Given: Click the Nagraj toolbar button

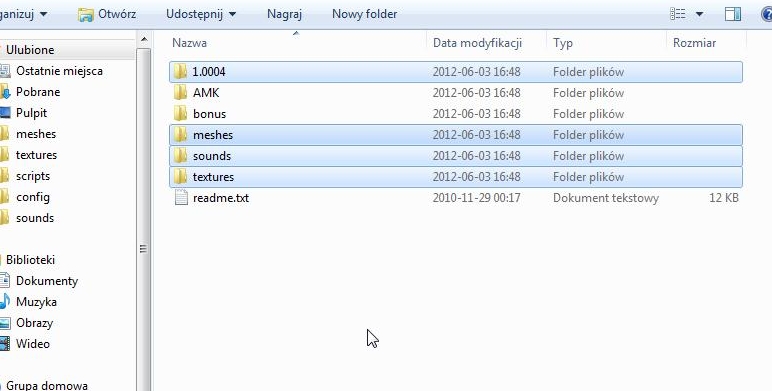Looking at the screenshot, I should (x=284, y=14).
